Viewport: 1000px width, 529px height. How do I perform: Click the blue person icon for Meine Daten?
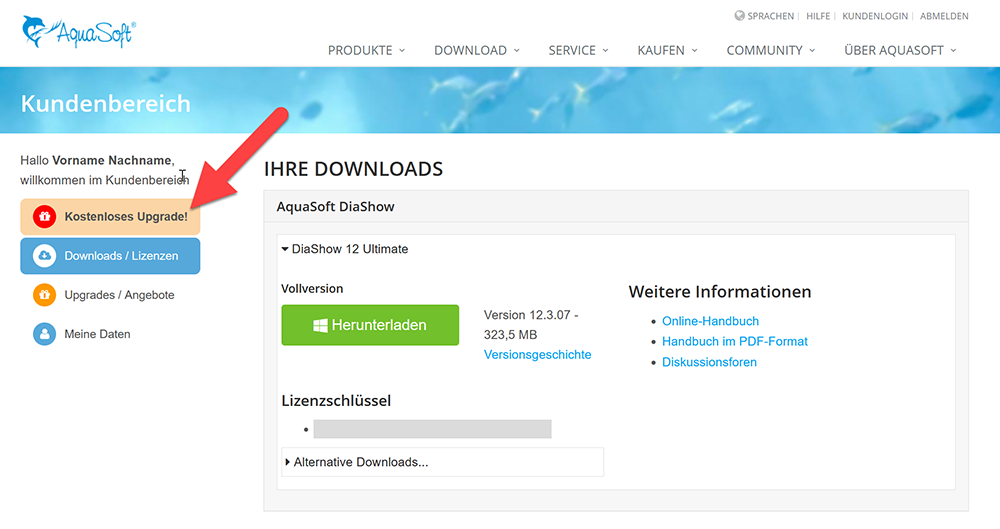pyautogui.click(x=44, y=334)
